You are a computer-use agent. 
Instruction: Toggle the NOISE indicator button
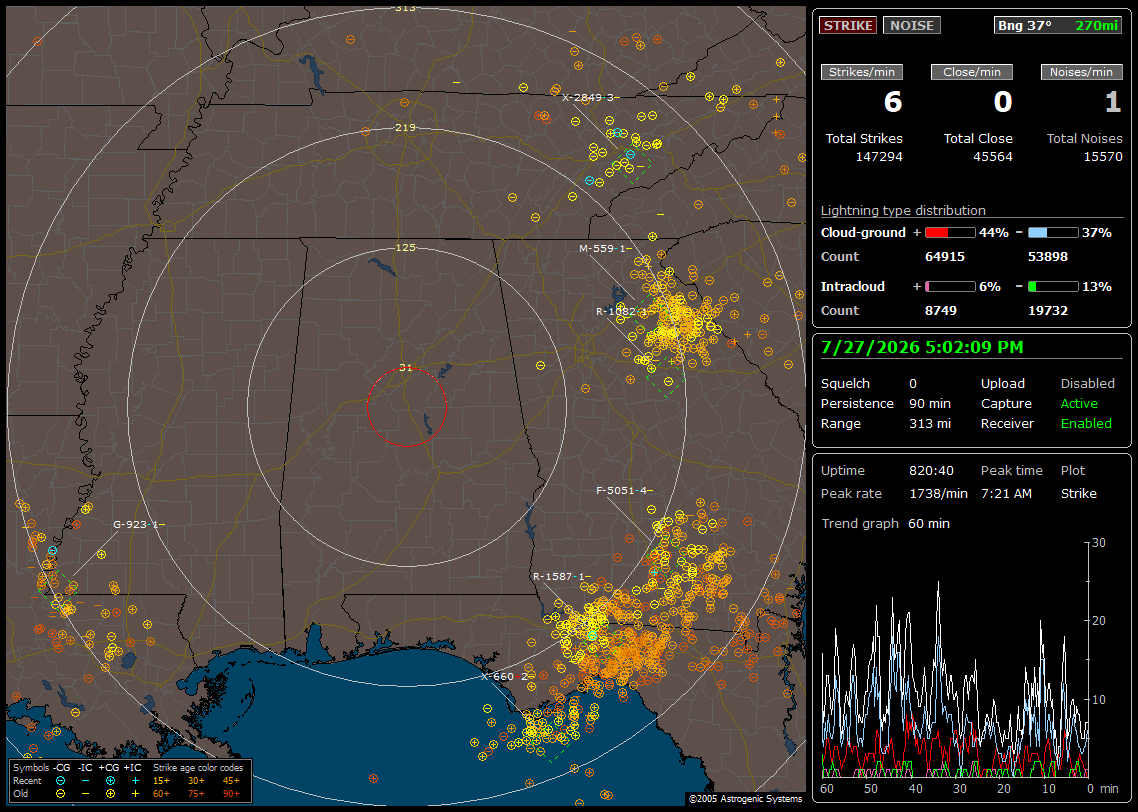[x=912, y=25]
